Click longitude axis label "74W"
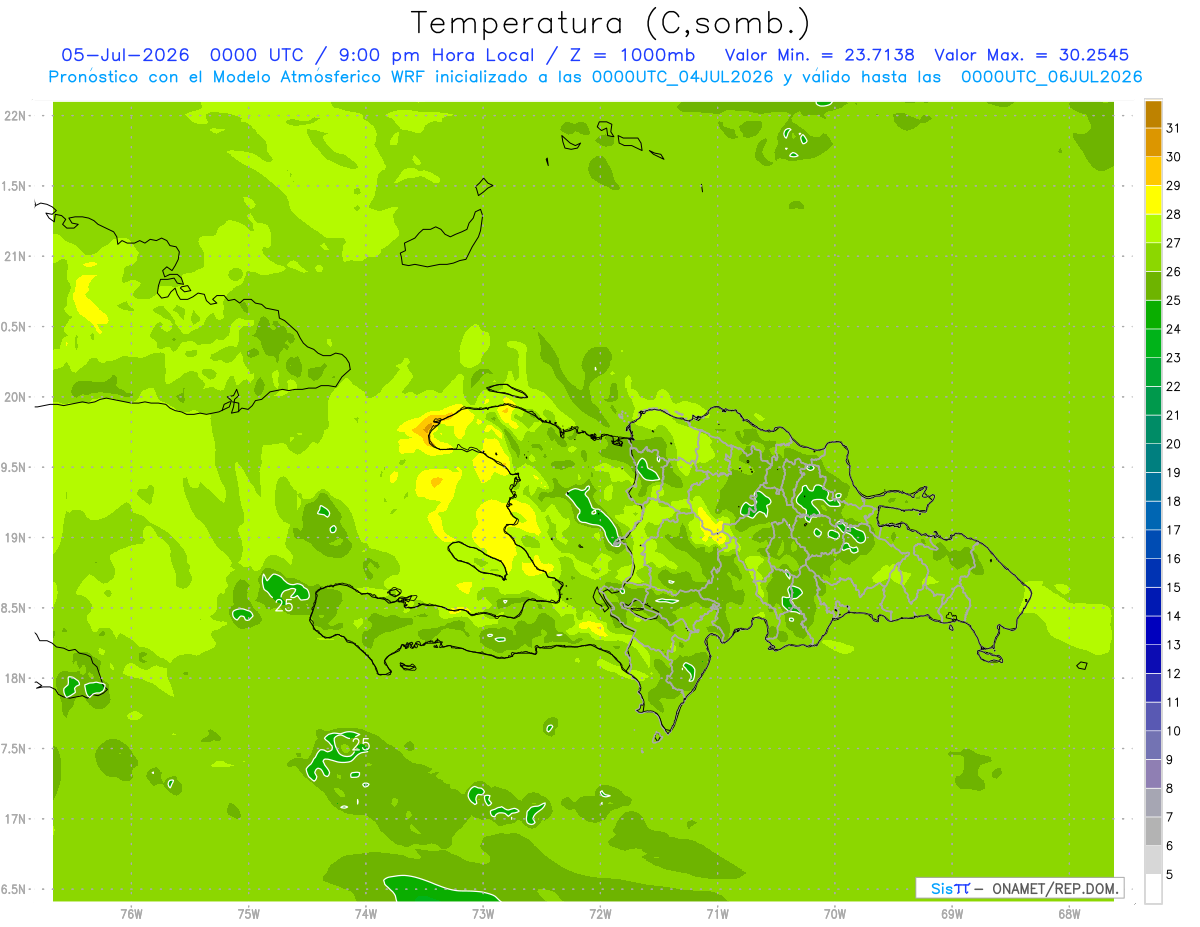The height and width of the screenshot is (927, 1200). pyautogui.click(x=365, y=913)
